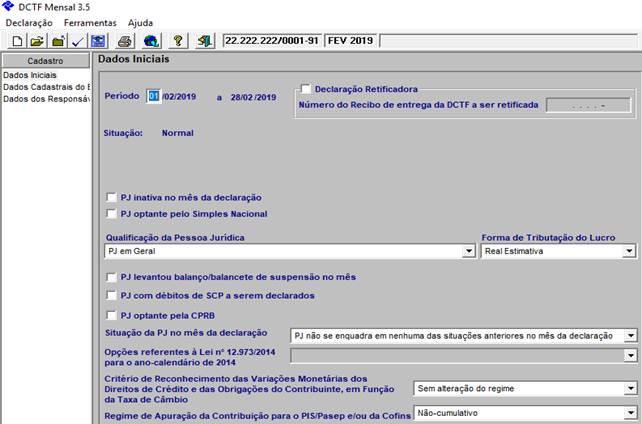The image size is (642, 424).
Task: Open the Ajuda menu
Action: (140, 23)
